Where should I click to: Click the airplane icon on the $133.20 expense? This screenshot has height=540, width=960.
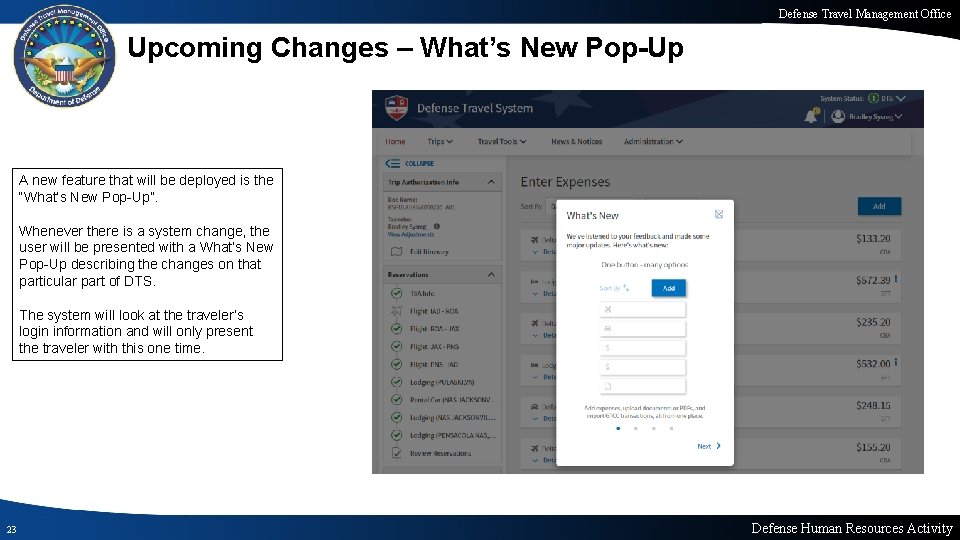coord(534,239)
